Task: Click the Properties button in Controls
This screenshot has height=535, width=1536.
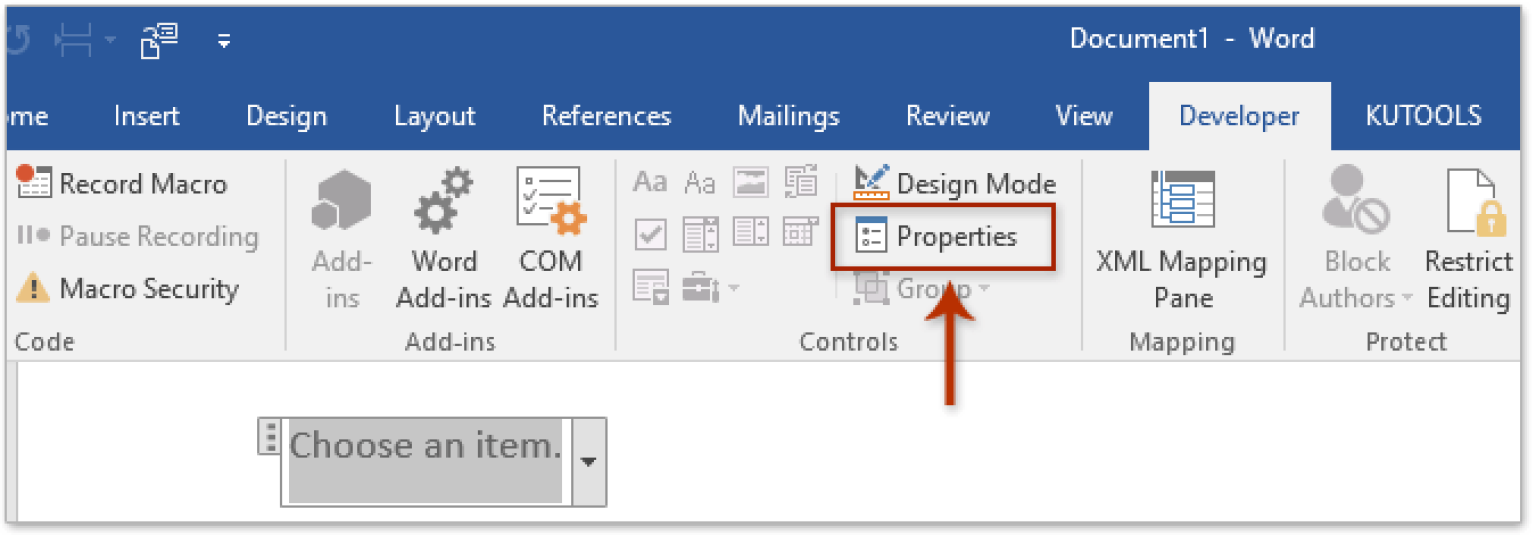Action: 941,237
